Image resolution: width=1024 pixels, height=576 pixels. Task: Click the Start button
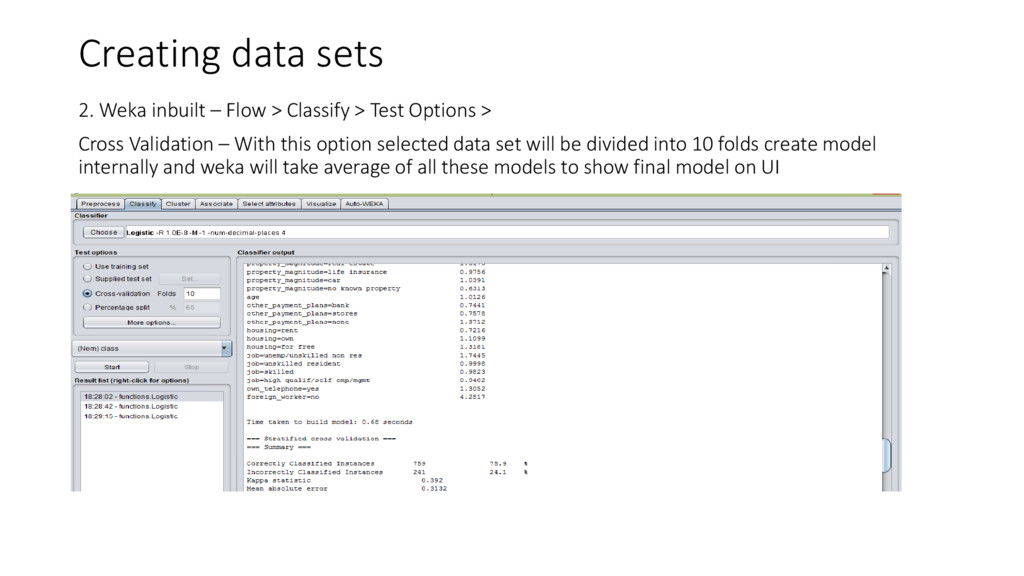tap(112, 367)
